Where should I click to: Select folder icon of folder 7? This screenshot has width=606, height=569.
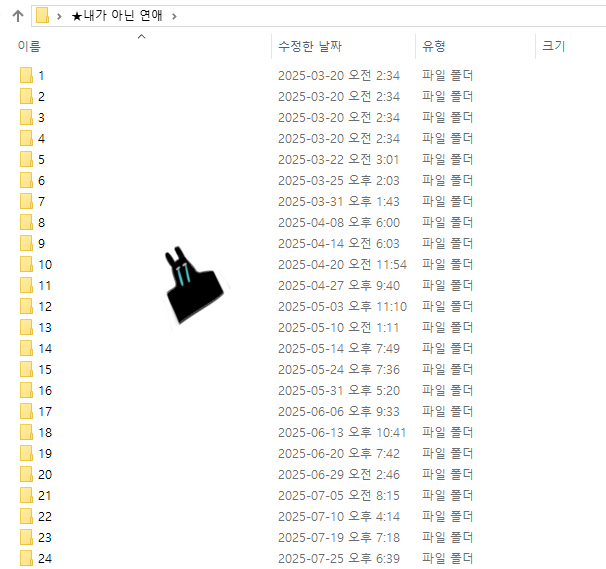(x=26, y=201)
